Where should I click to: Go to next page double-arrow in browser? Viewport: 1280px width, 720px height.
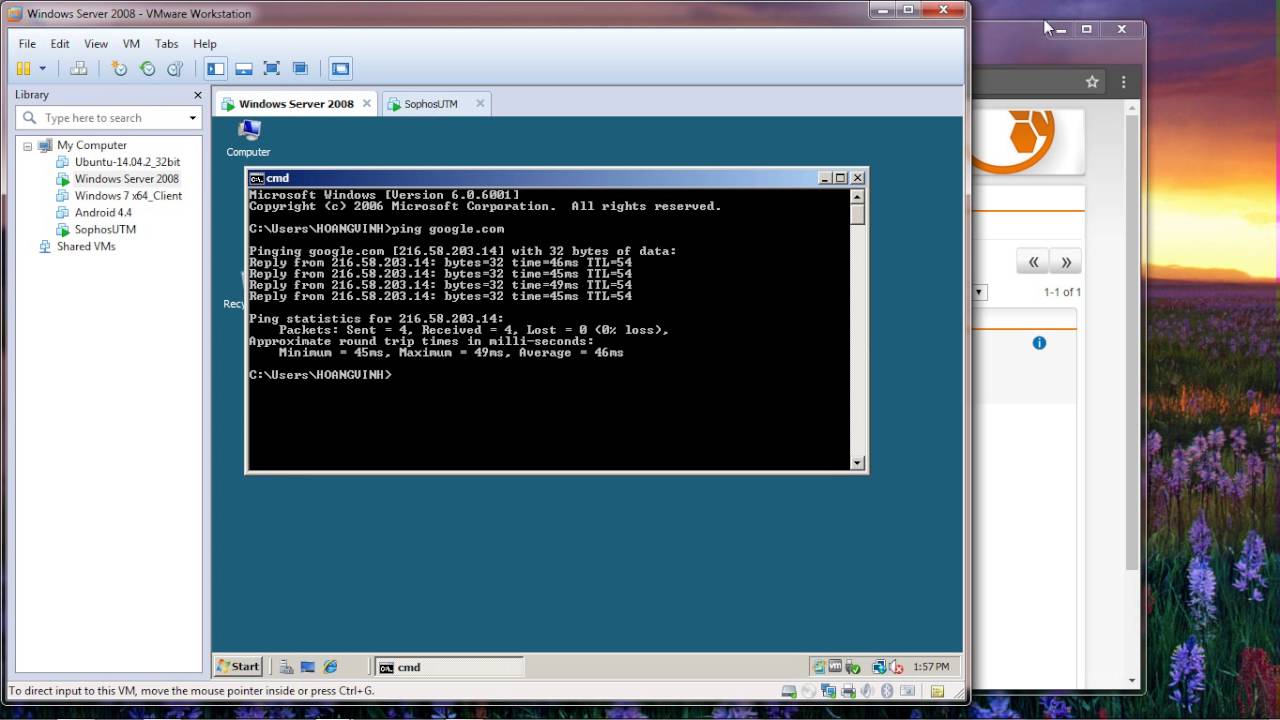1066,262
